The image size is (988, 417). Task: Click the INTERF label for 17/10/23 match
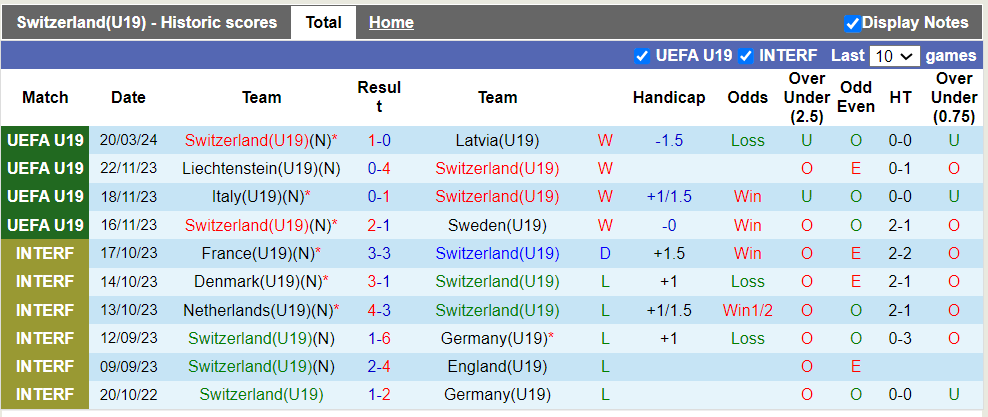pos(45,253)
